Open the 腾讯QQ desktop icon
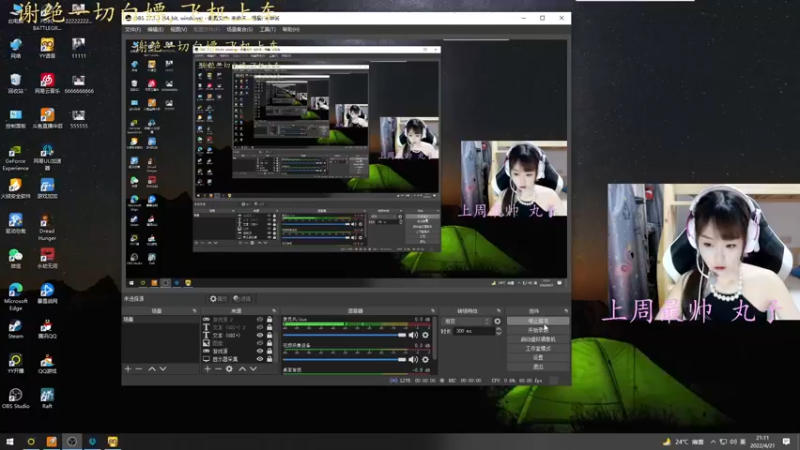800x450 pixels. tap(47, 329)
